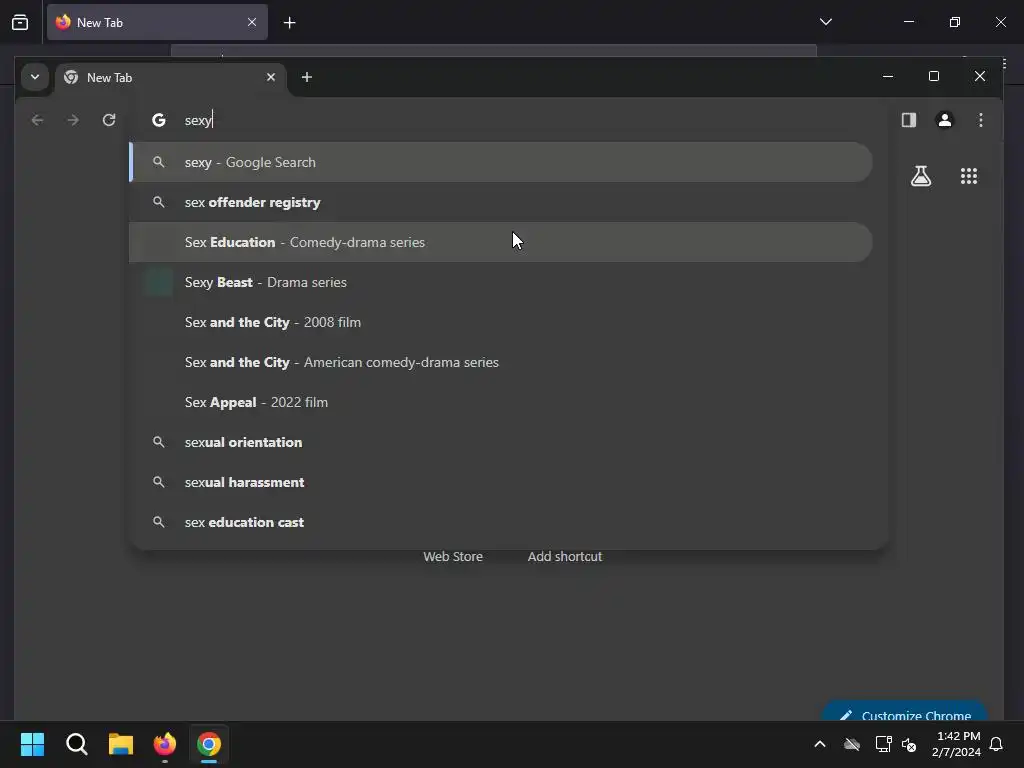Click the Customize Chrome button
This screenshot has height=768, width=1024.
pyautogui.click(x=904, y=712)
